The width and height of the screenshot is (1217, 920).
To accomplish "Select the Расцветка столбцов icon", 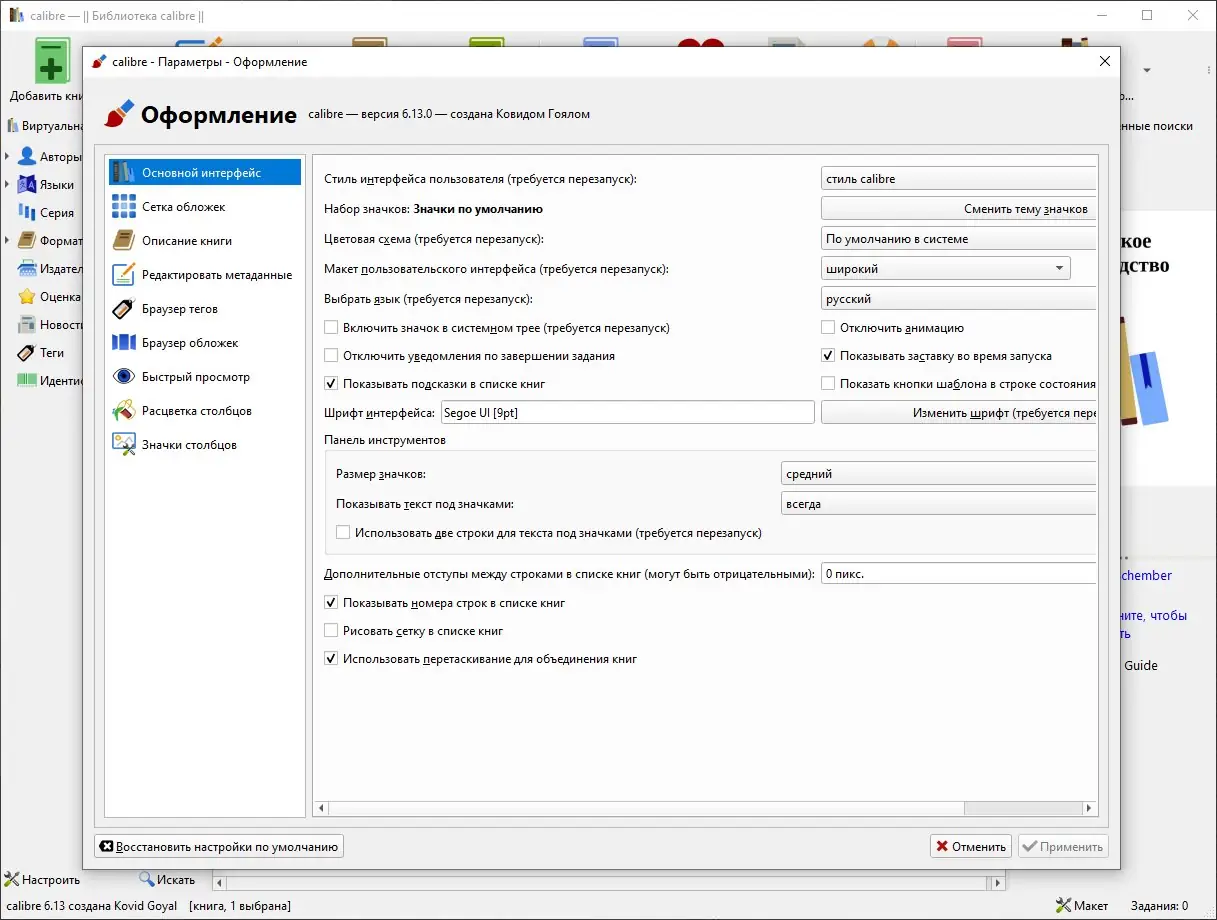I will coord(124,410).
